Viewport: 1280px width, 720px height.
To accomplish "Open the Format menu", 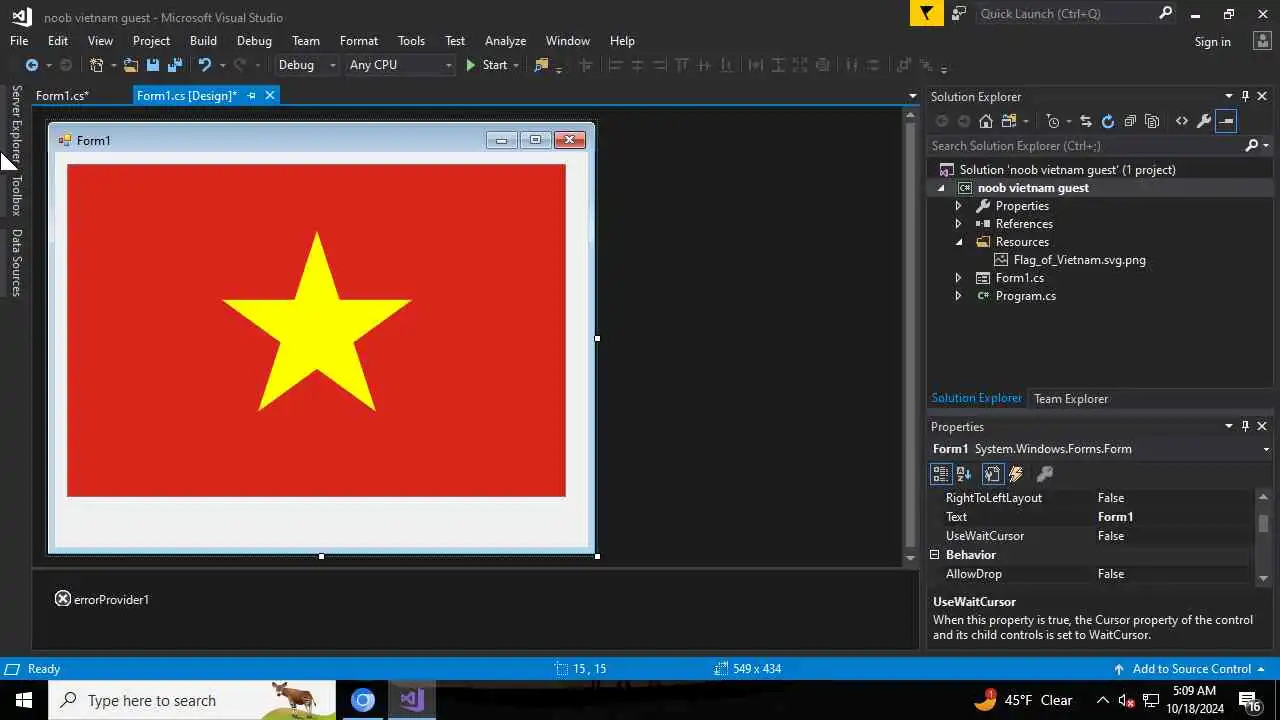I will [x=359, y=41].
